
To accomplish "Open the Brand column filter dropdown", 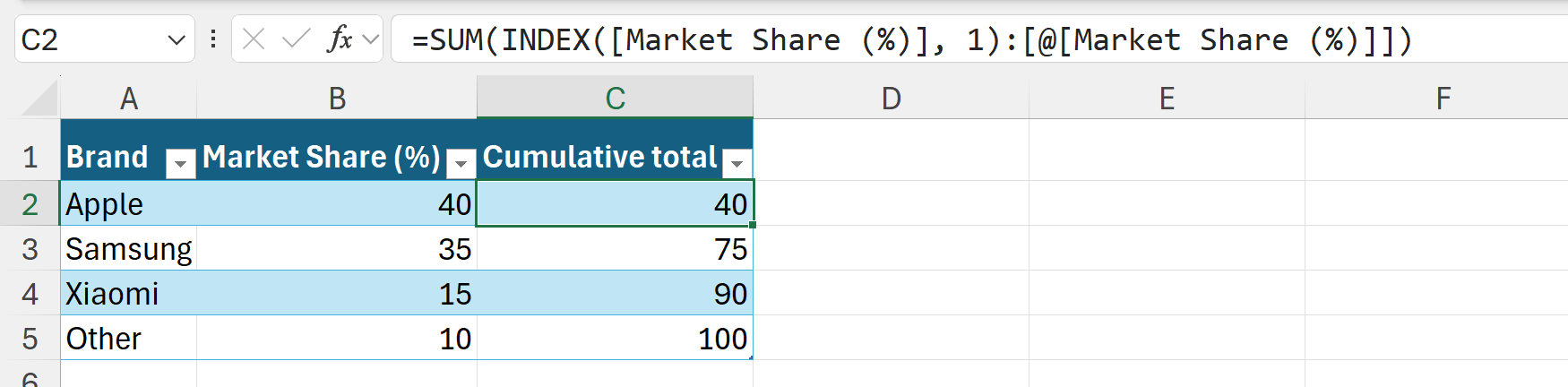I will point(180,163).
